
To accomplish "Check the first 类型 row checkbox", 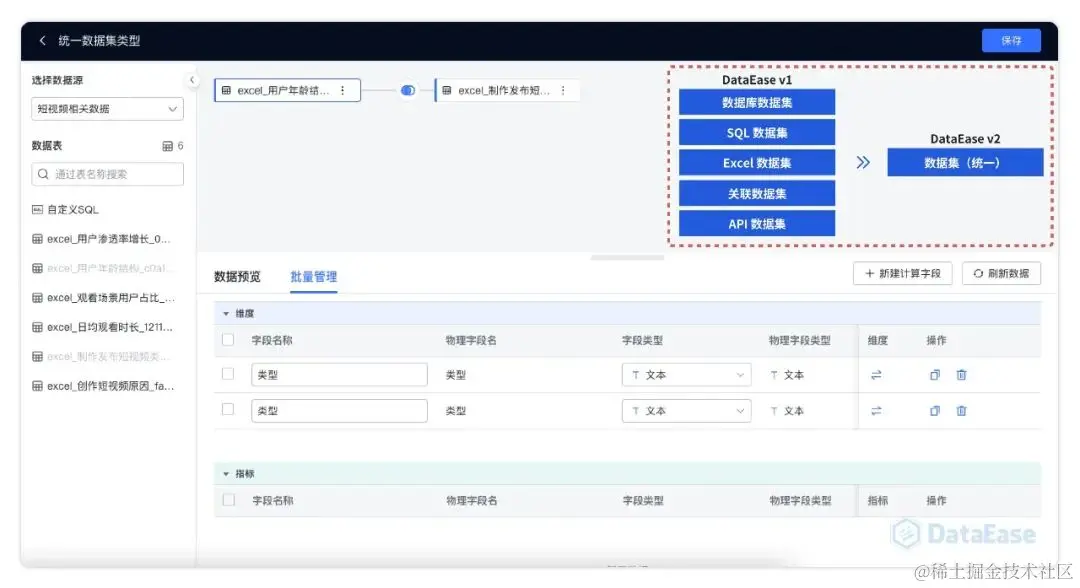I will click(228, 374).
